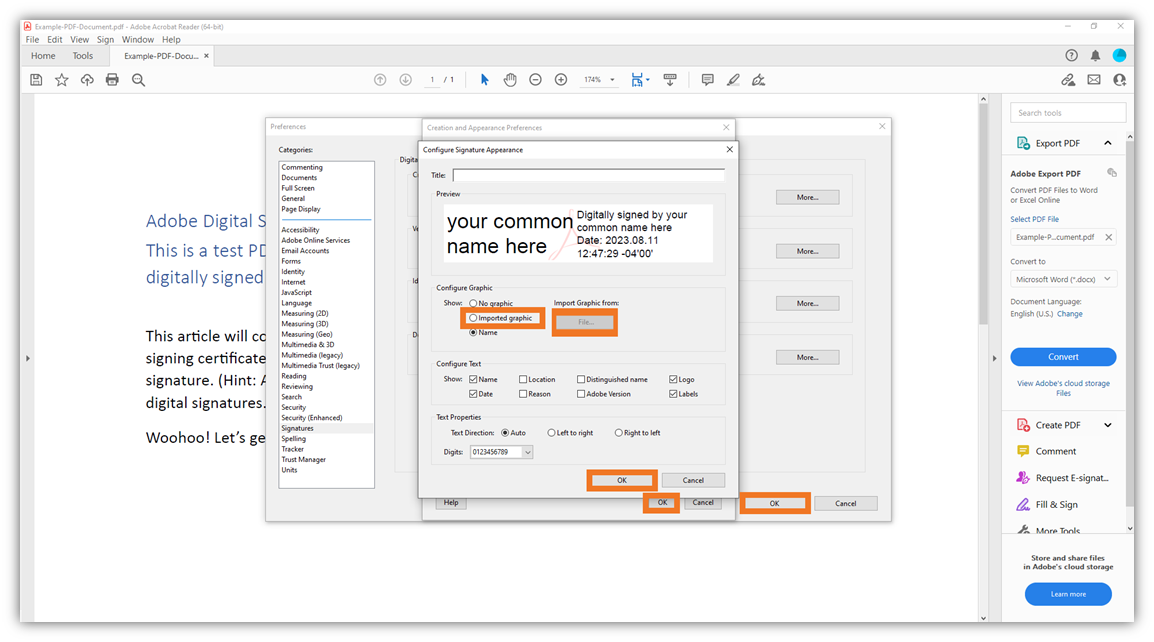Click the Save file icon in toolbar

pos(36,80)
